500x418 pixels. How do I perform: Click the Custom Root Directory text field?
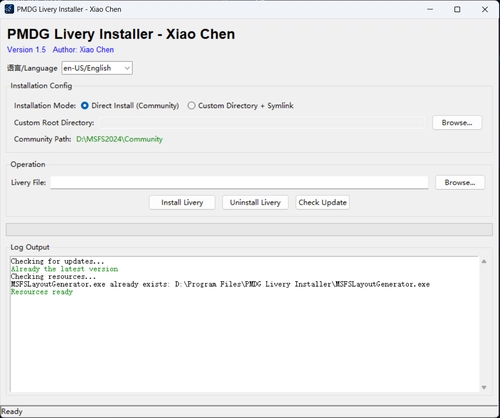tap(262, 123)
